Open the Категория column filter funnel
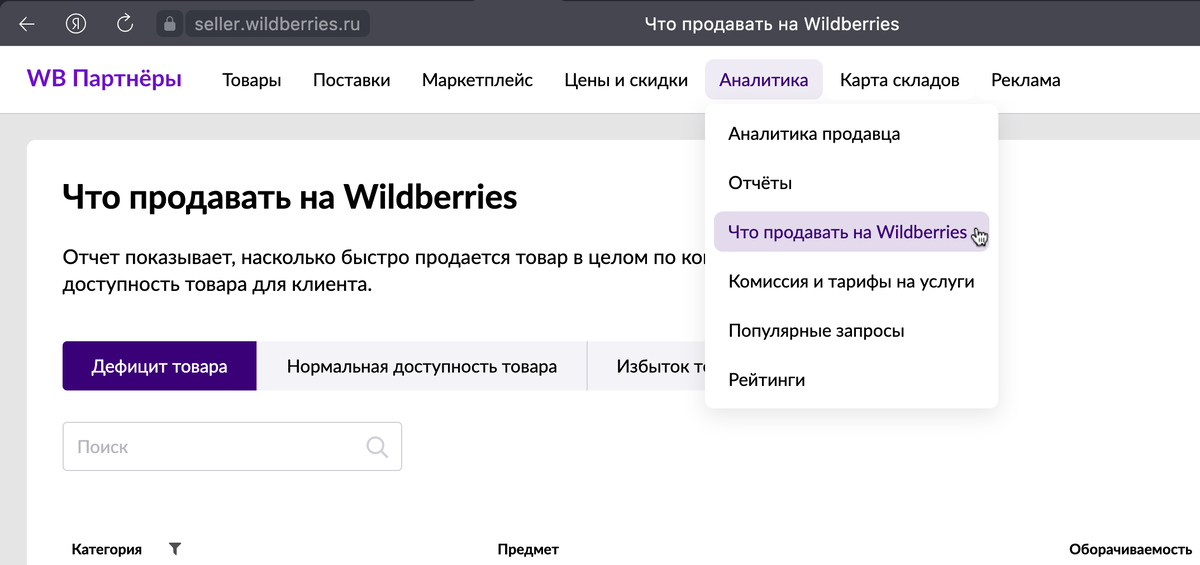This screenshot has height=565, width=1200. point(175,549)
